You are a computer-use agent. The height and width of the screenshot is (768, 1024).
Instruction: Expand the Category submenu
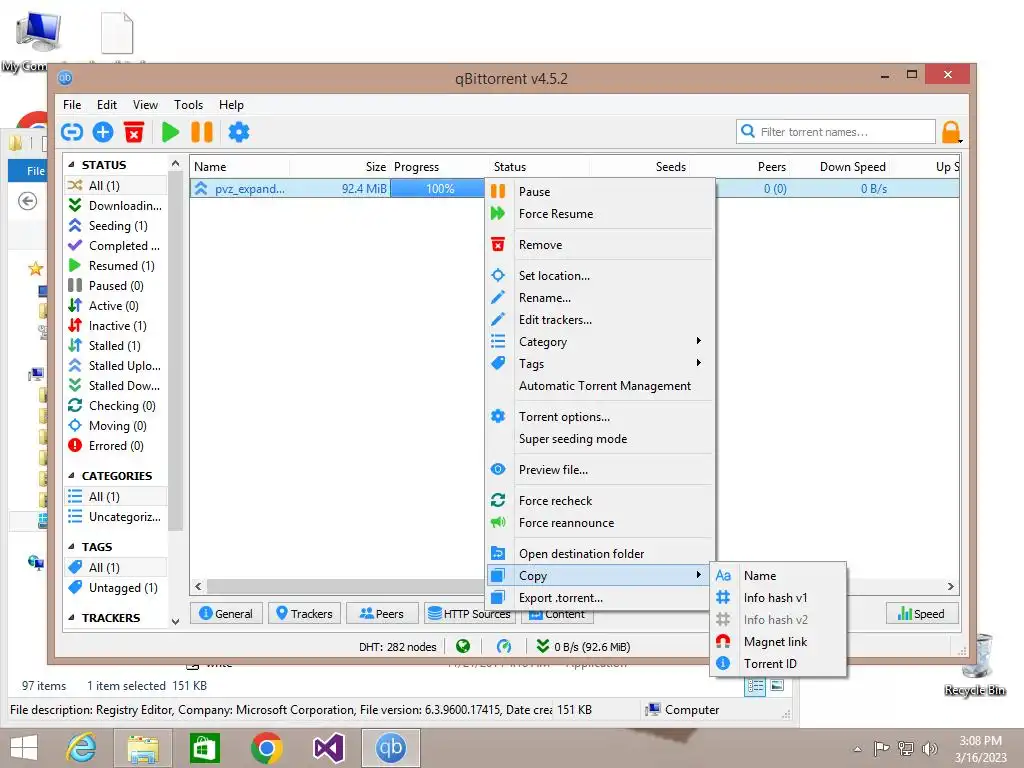point(601,342)
